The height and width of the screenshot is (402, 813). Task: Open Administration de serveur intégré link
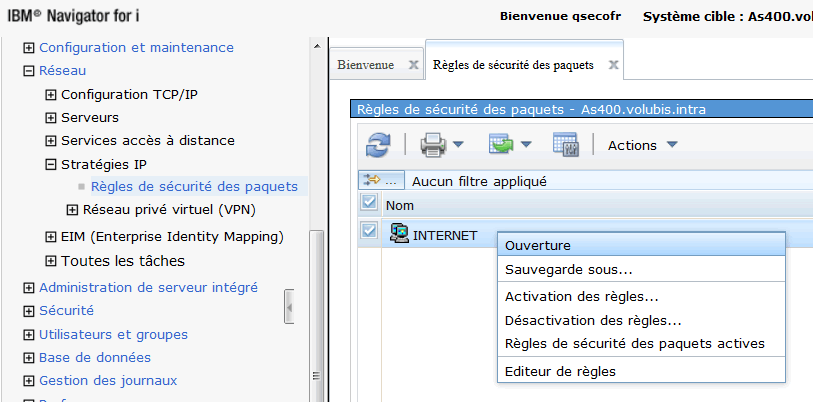pyautogui.click(x=148, y=287)
